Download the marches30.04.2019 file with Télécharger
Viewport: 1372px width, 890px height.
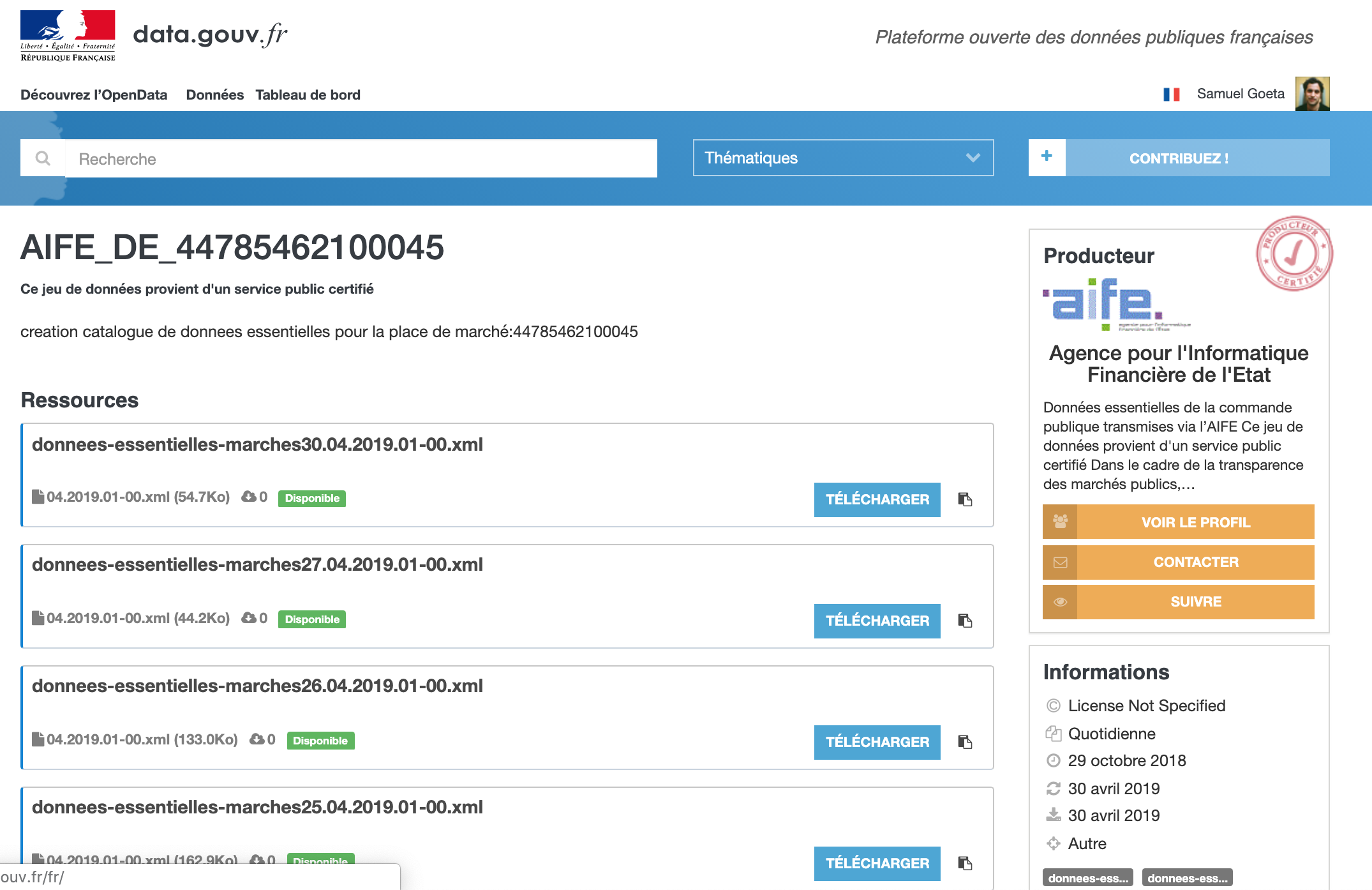[877, 499]
